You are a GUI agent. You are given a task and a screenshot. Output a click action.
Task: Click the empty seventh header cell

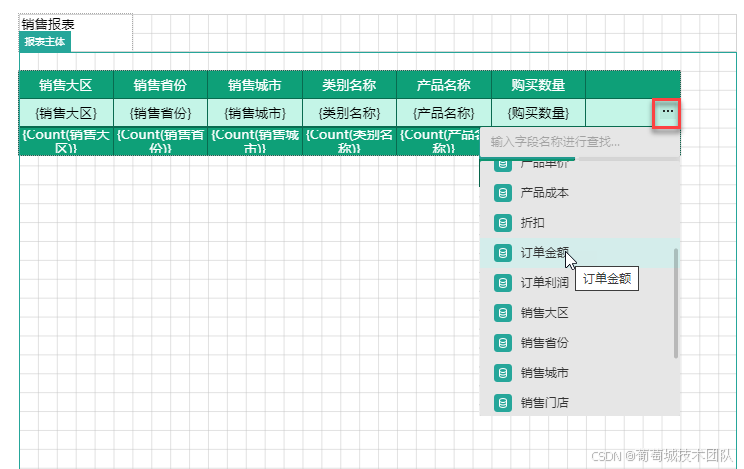coord(633,85)
